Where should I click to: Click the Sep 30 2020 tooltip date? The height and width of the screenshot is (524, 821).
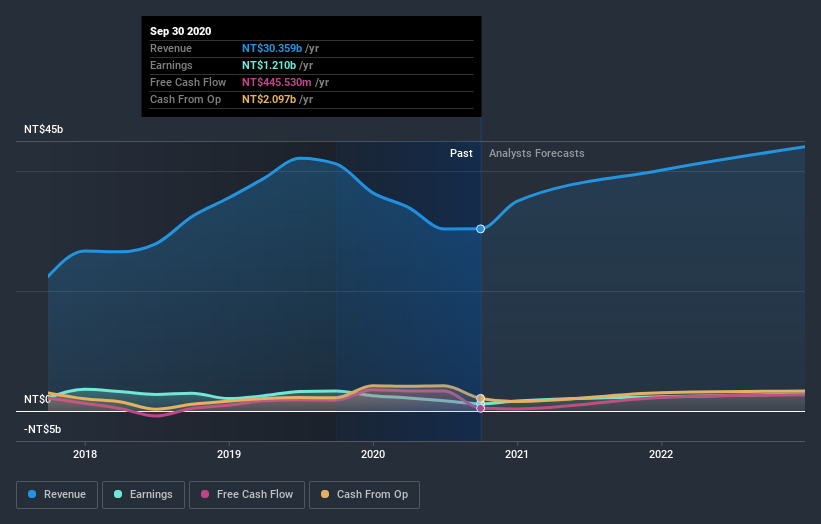181,31
